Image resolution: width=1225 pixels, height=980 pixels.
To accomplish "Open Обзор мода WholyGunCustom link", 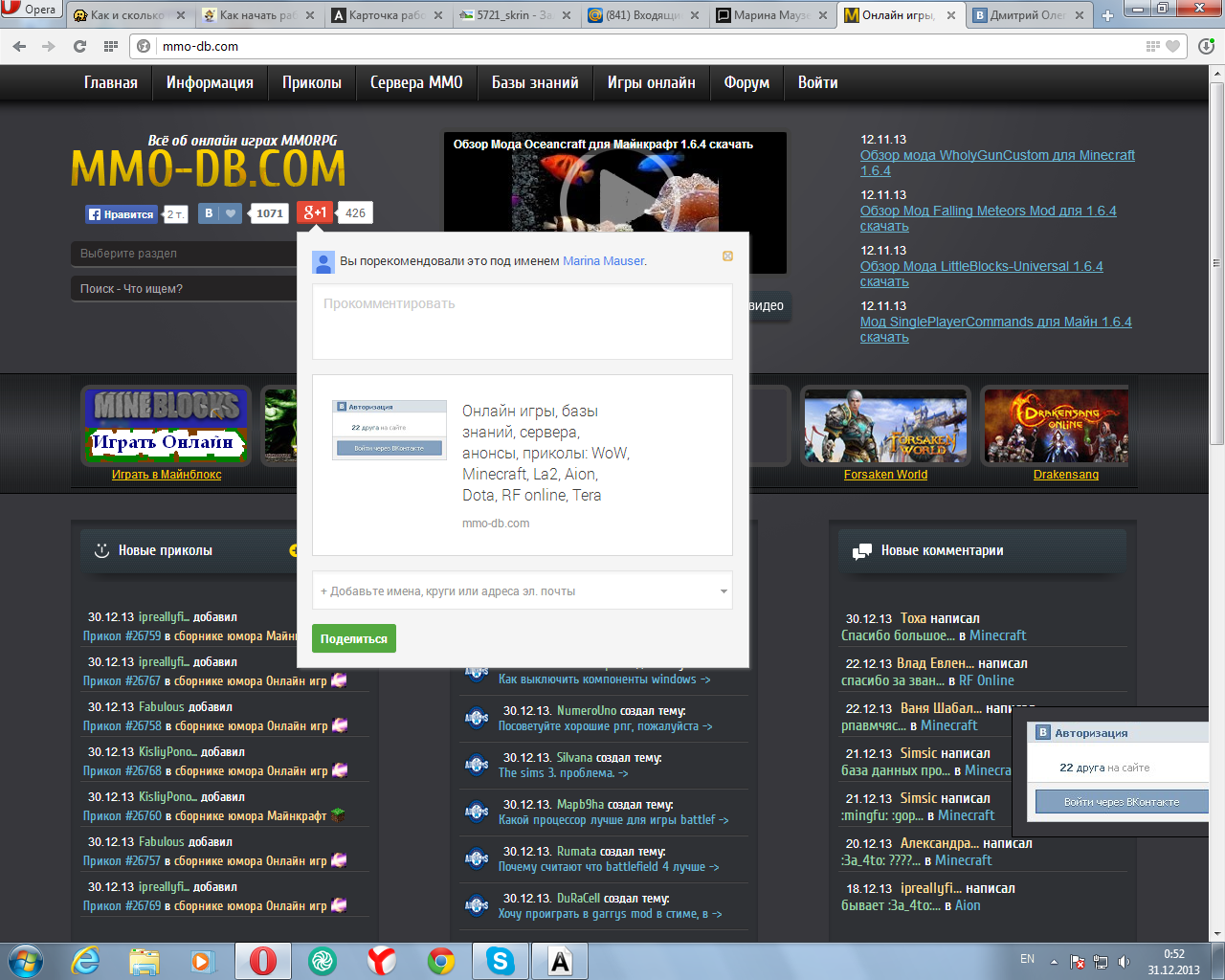I will [x=997, y=163].
